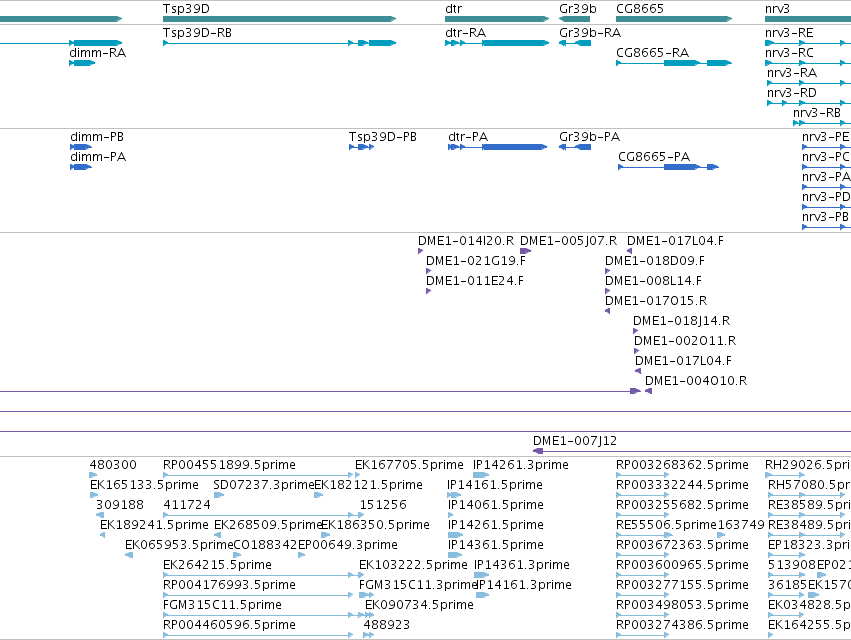
Task: Open the 309188 EST feature
Action: 119,505
